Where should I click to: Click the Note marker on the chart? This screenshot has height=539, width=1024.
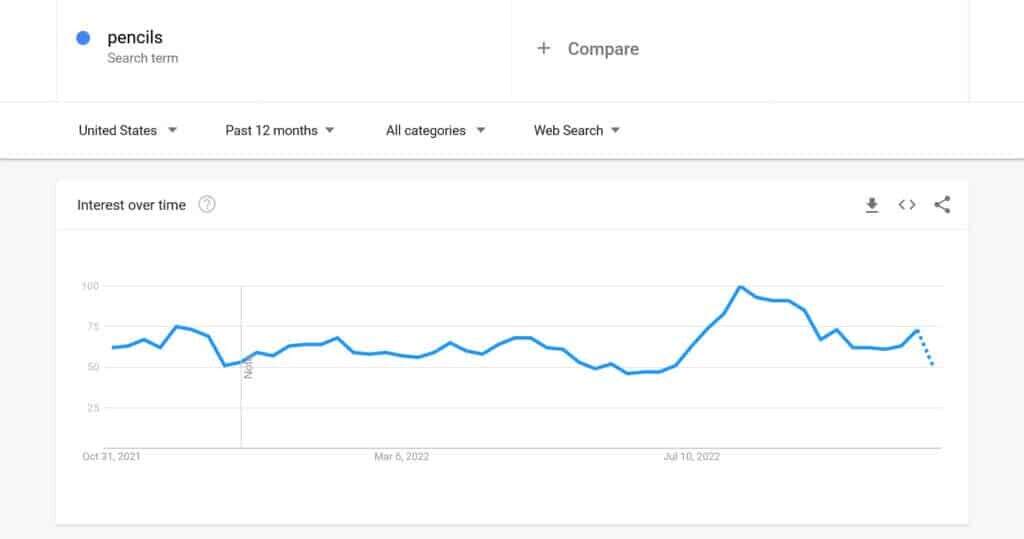pos(248,367)
